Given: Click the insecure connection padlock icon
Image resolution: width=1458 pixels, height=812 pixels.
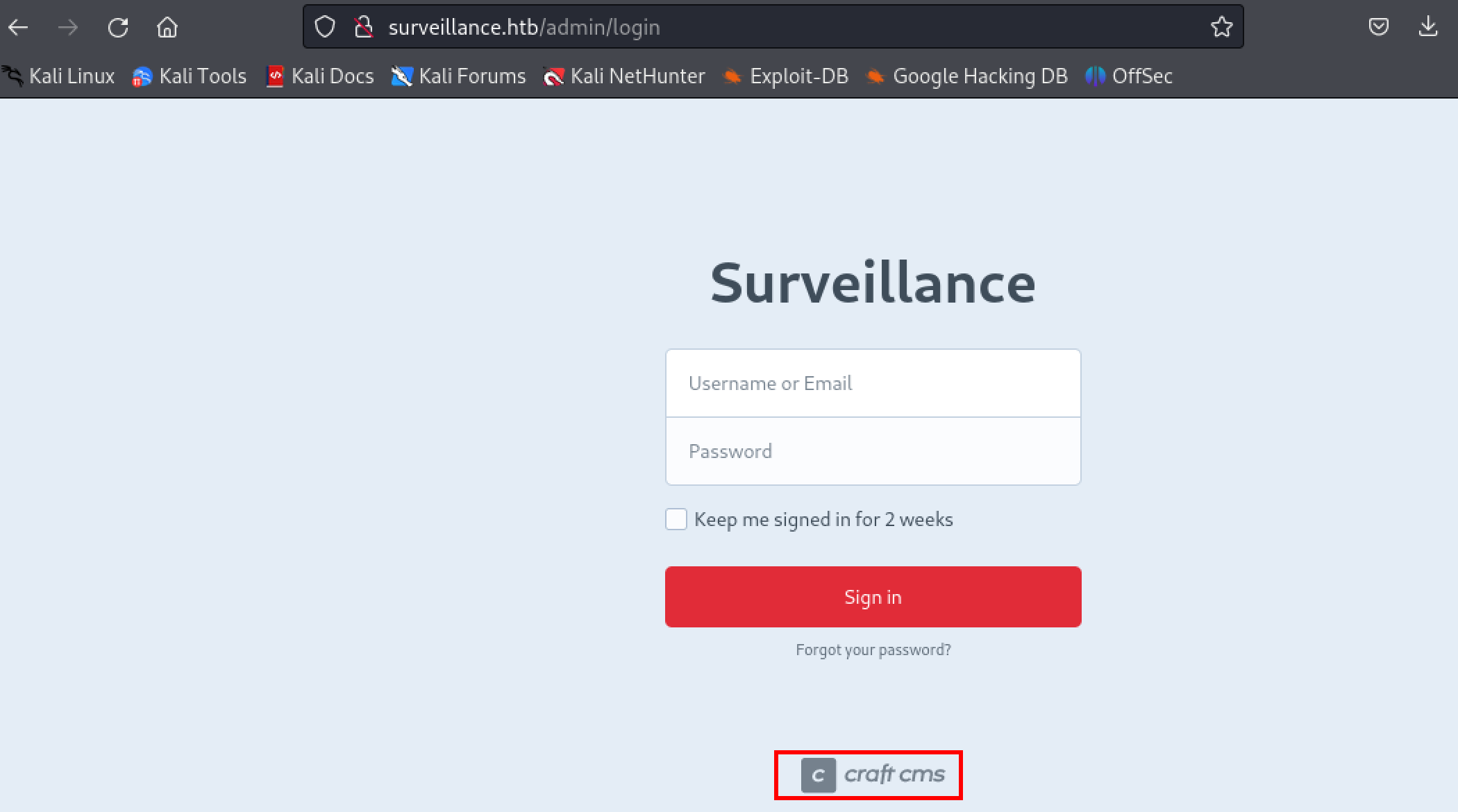Looking at the screenshot, I should 363,27.
